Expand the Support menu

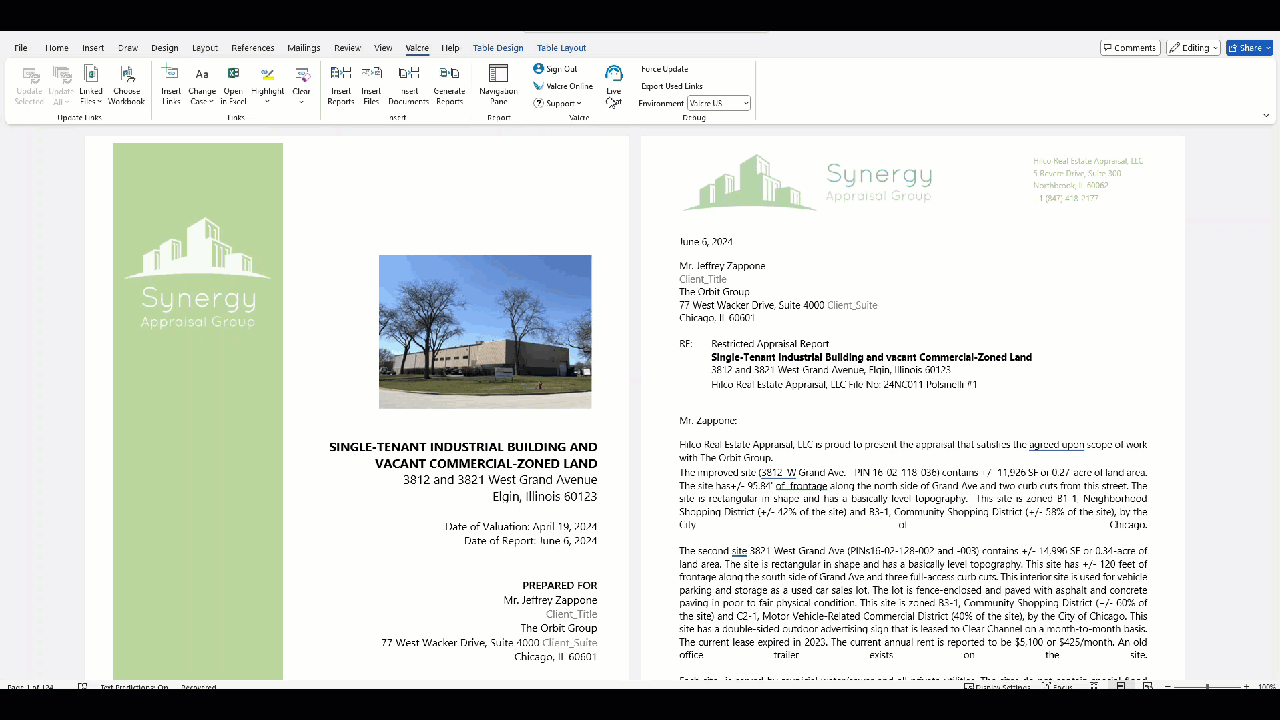click(557, 103)
